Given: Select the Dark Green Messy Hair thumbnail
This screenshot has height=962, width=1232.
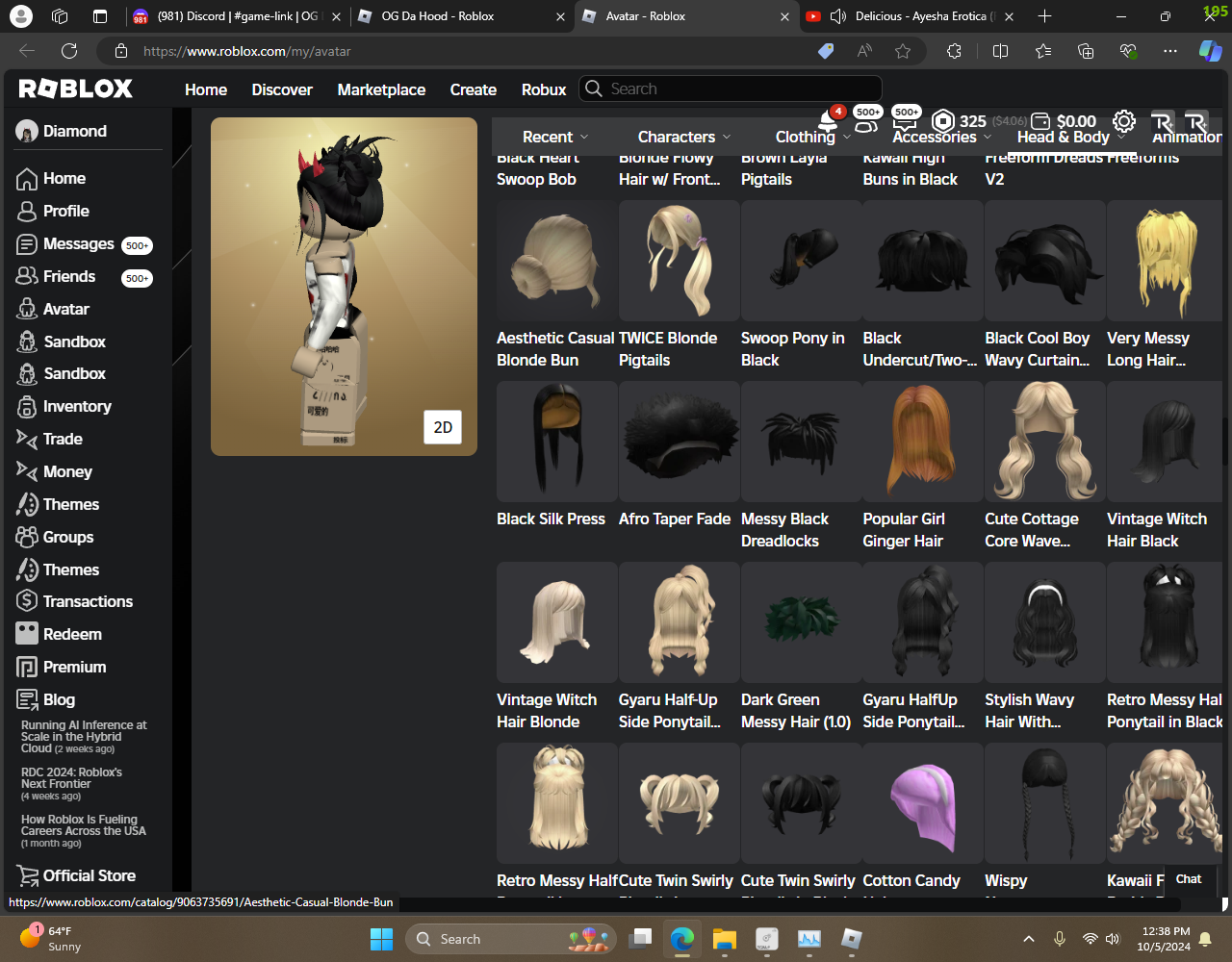Looking at the screenshot, I should tap(801, 622).
